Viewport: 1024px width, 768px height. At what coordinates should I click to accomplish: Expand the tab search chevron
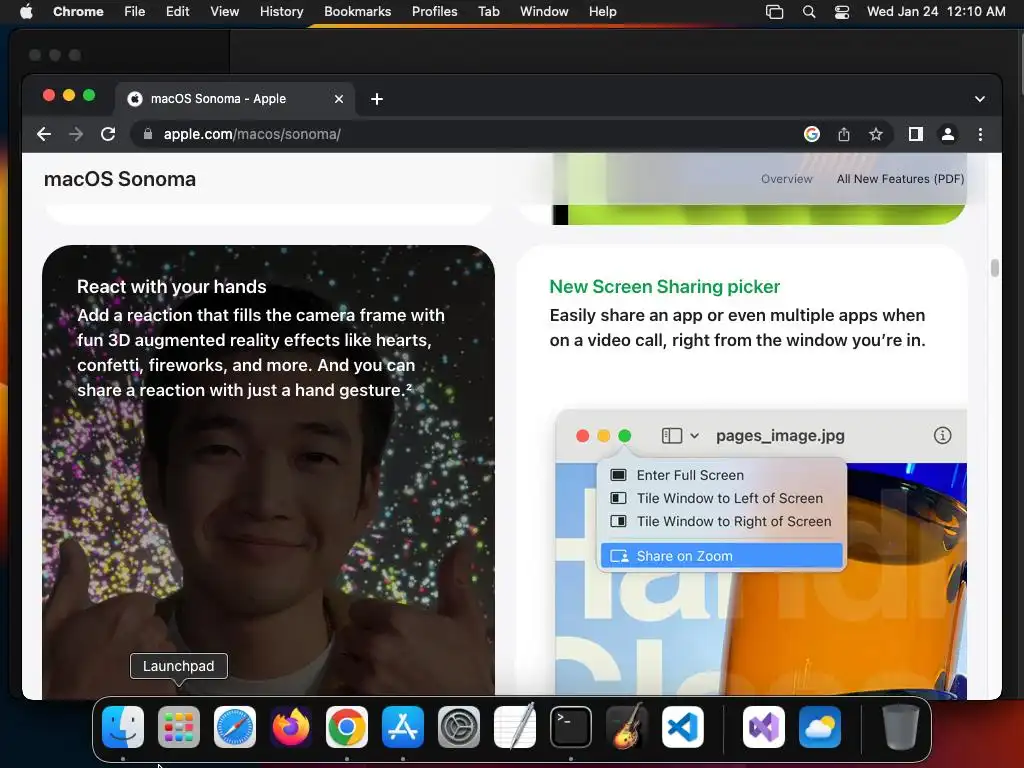(980, 99)
